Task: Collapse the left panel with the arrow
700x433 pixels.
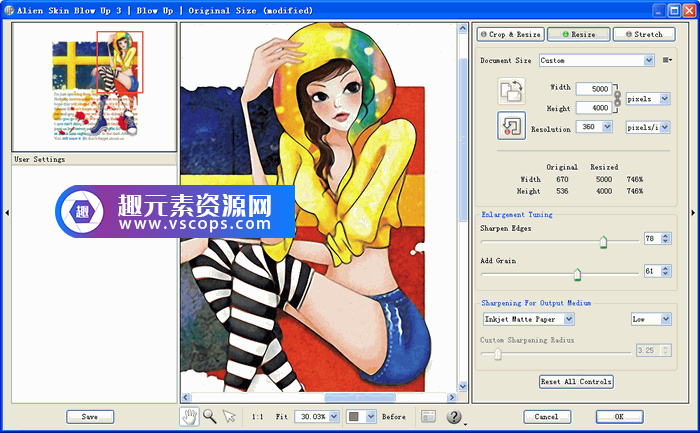Action: [x=6, y=212]
